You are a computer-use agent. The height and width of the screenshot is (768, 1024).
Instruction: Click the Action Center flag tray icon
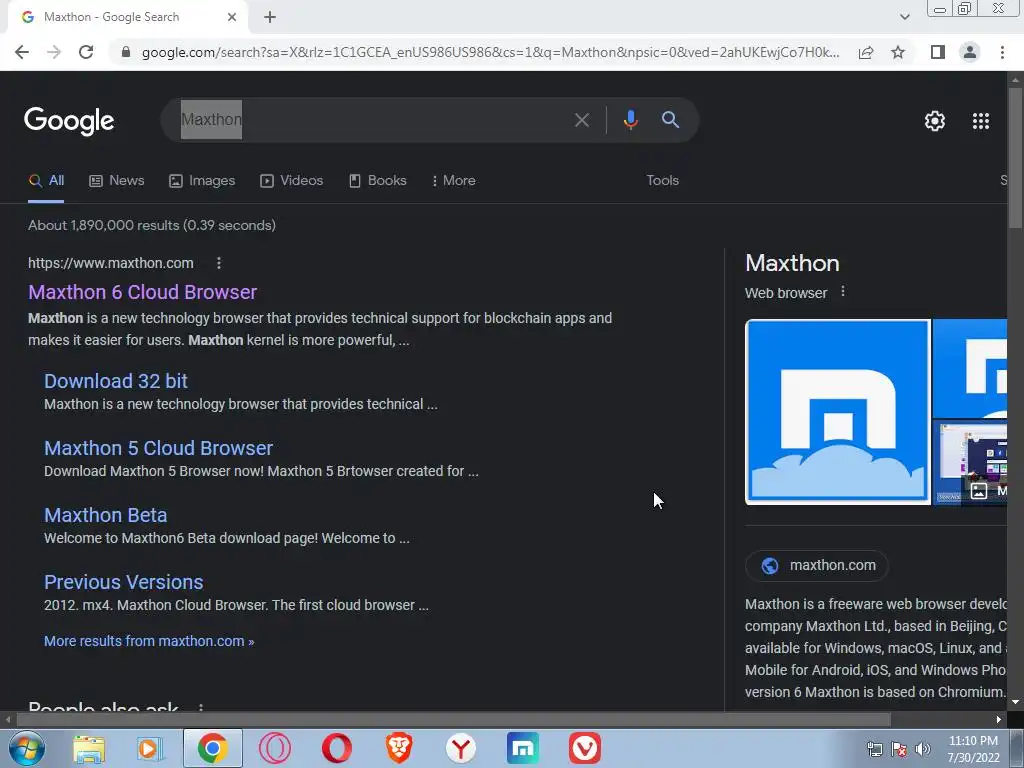point(899,749)
